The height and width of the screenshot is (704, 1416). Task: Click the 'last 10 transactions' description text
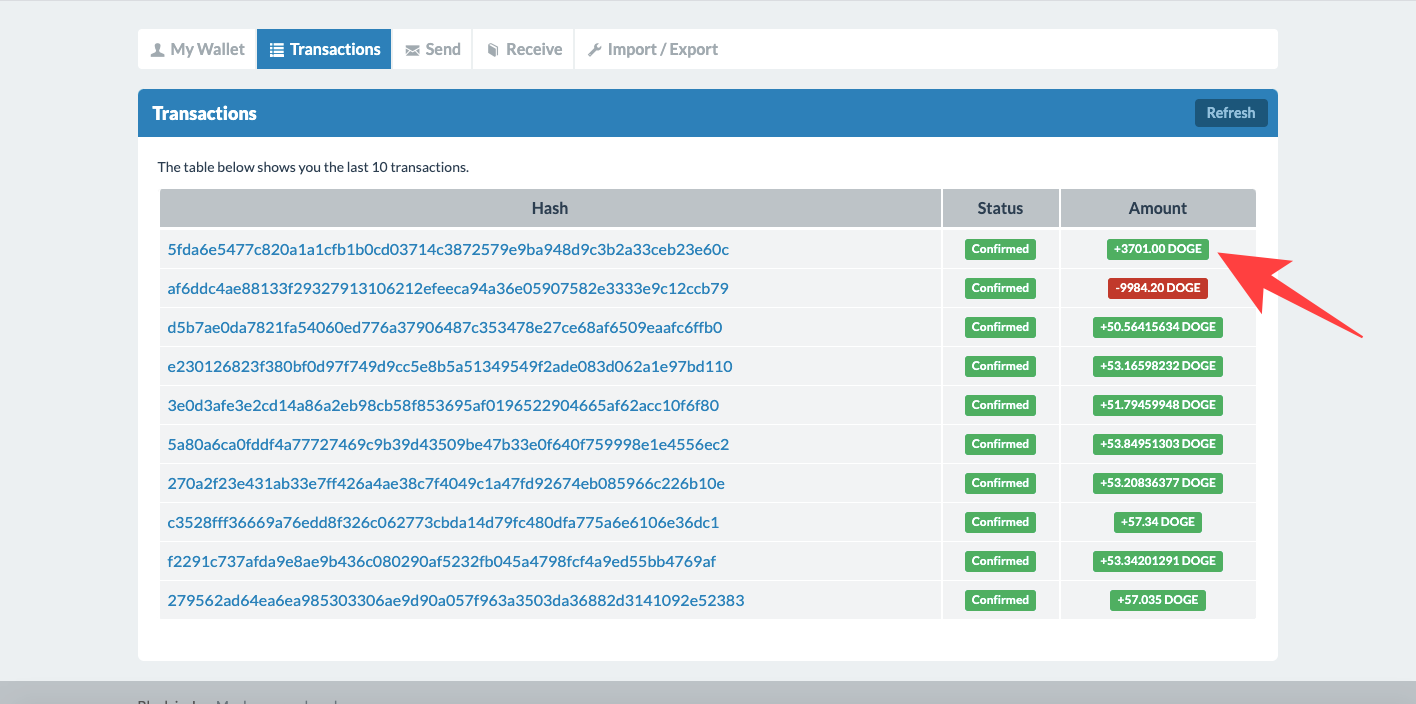pyautogui.click(x=313, y=167)
